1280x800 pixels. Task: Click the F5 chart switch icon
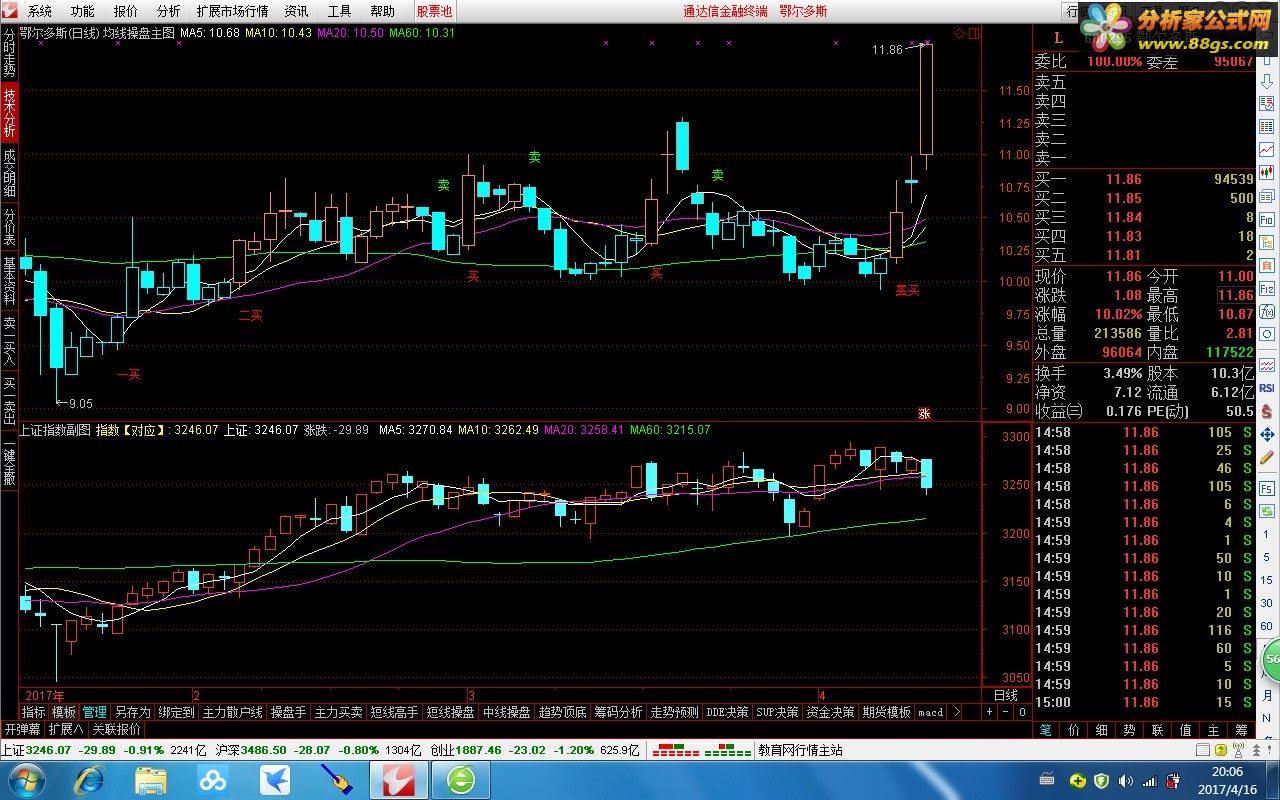tap(1267, 489)
